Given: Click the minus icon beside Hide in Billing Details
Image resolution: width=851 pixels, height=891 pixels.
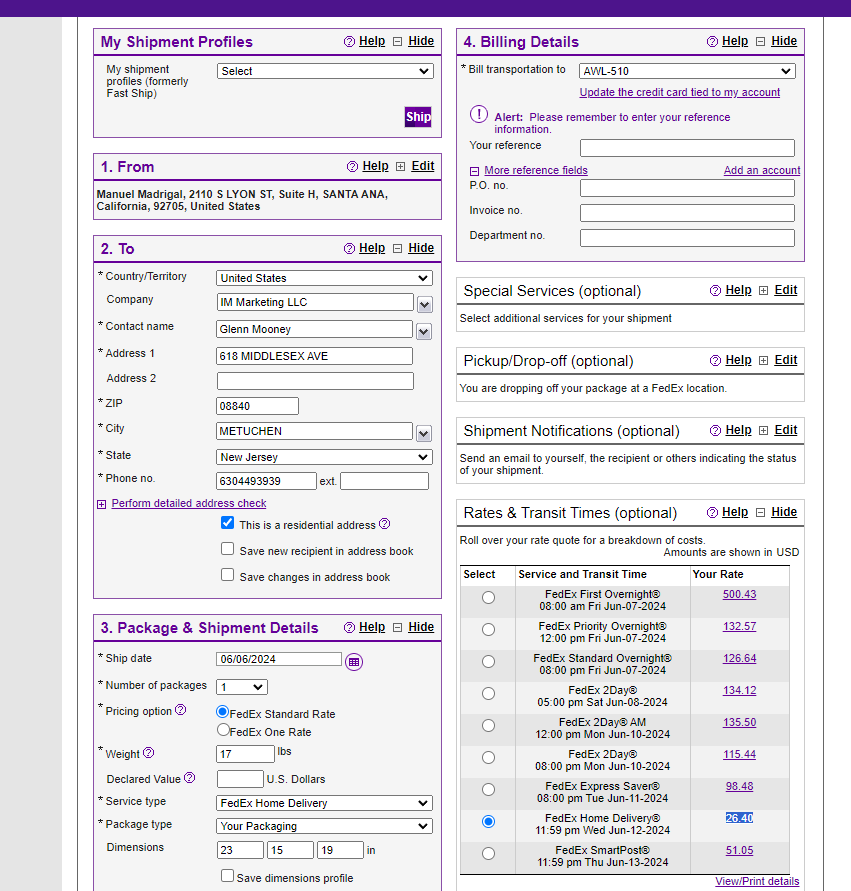Looking at the screenshot, I should point(761,41).
